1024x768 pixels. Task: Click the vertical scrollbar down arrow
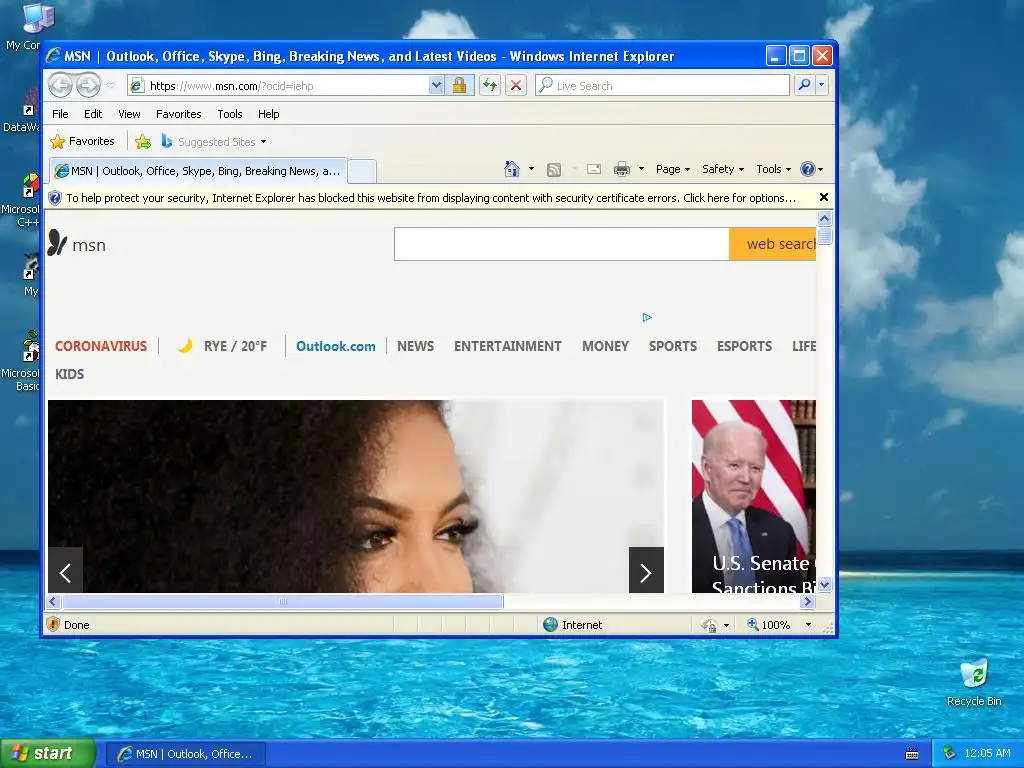(824, 585)
